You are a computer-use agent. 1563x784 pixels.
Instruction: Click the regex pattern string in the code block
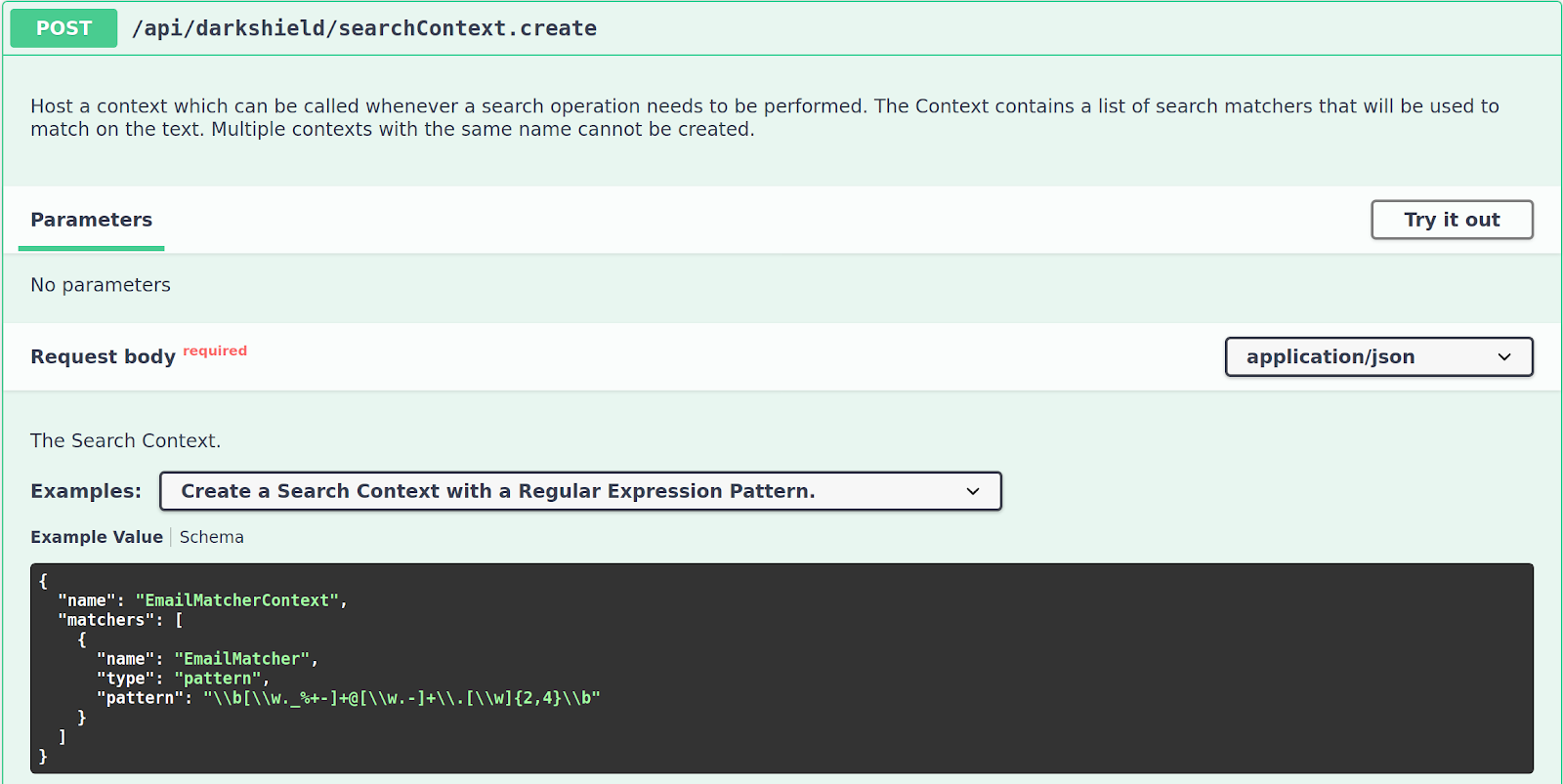tap(401, 698)
